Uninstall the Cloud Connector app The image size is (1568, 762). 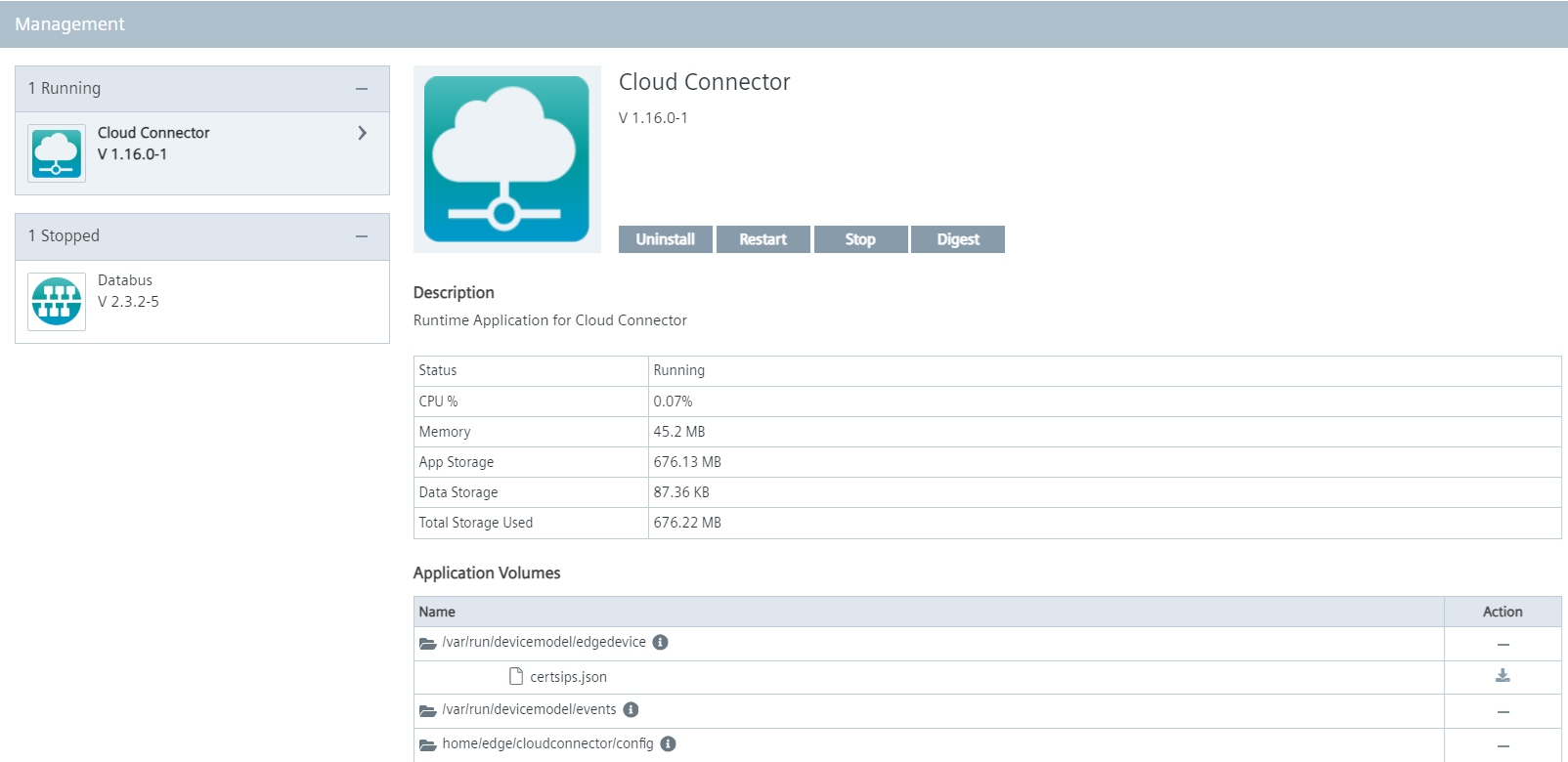click(666, 239)
